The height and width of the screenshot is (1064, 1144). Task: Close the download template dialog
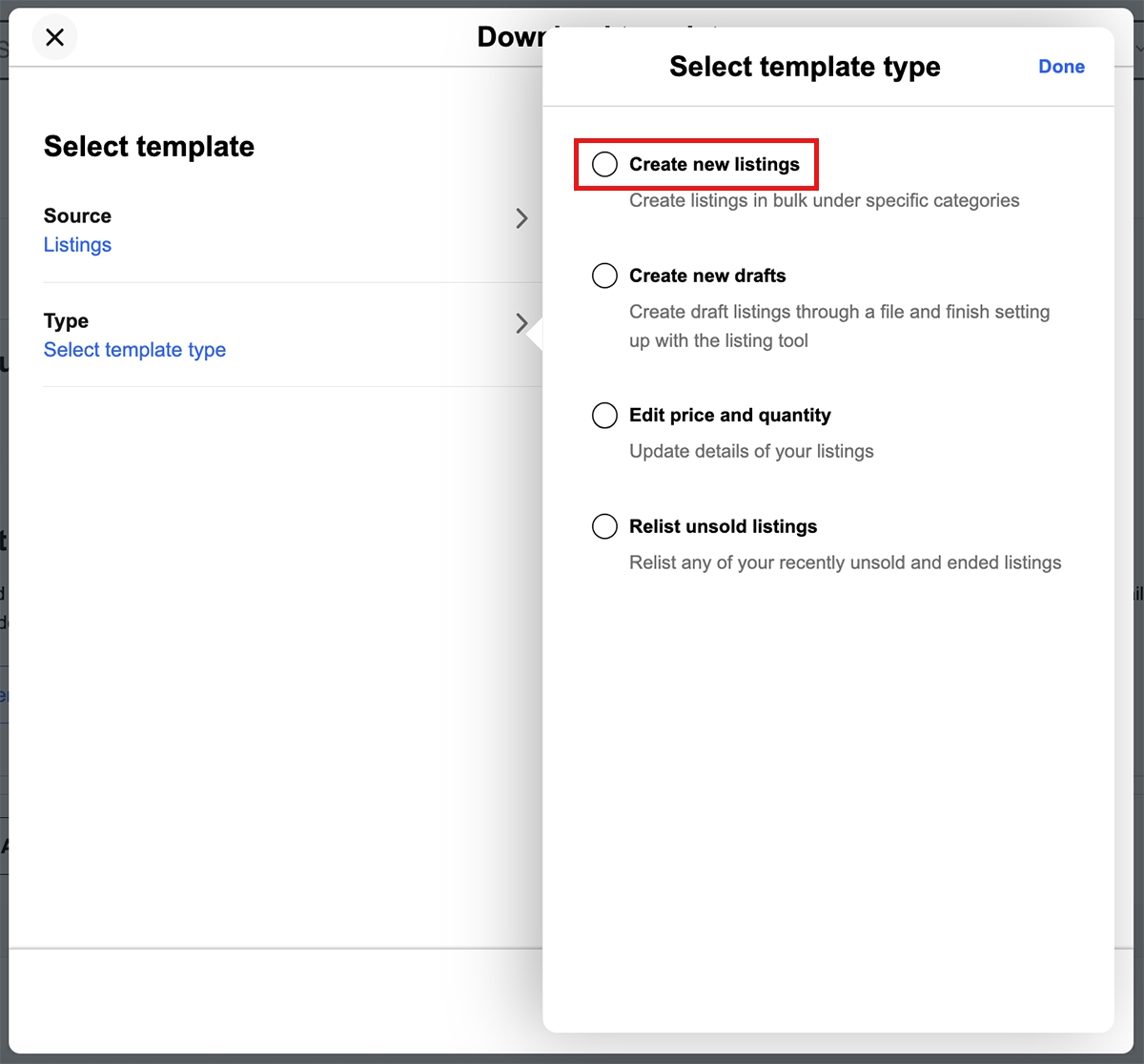pos(55,37)
